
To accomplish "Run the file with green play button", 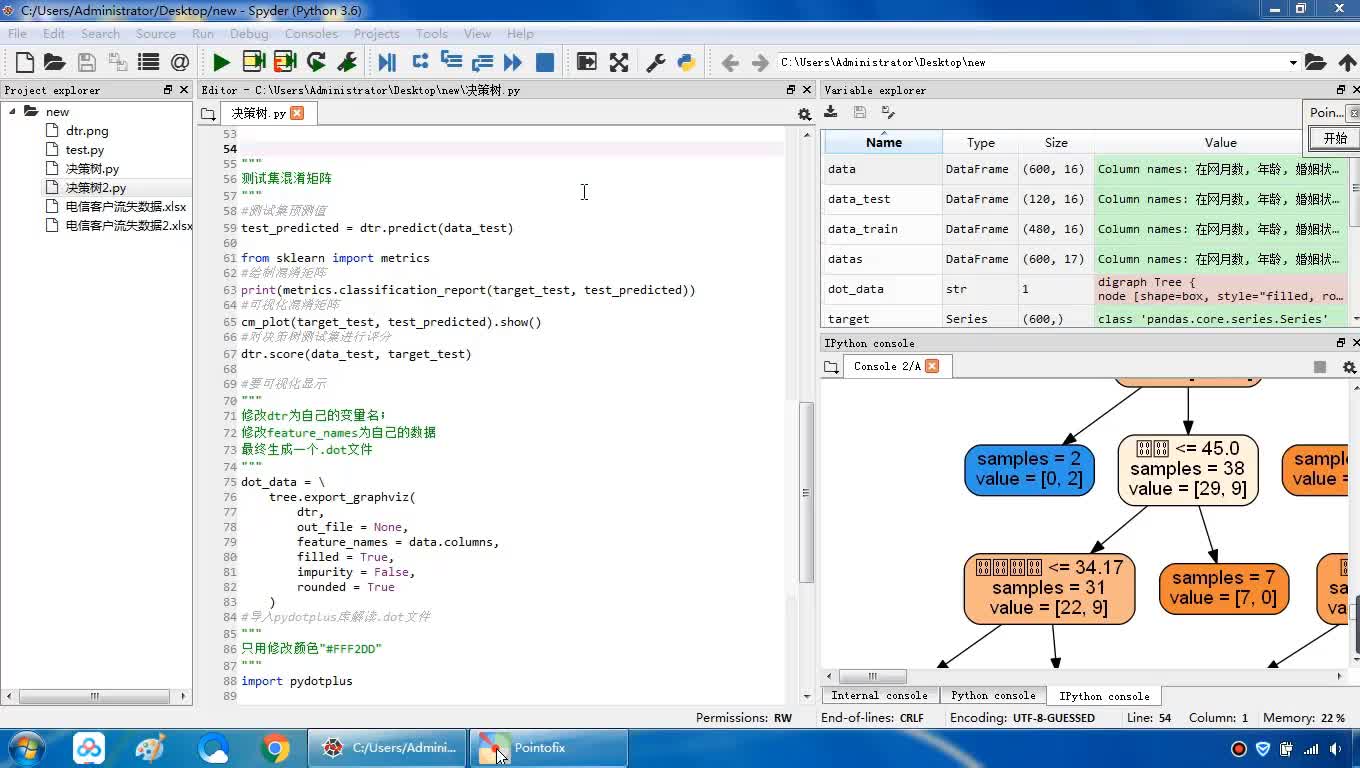I will click(x=221, y=62).
